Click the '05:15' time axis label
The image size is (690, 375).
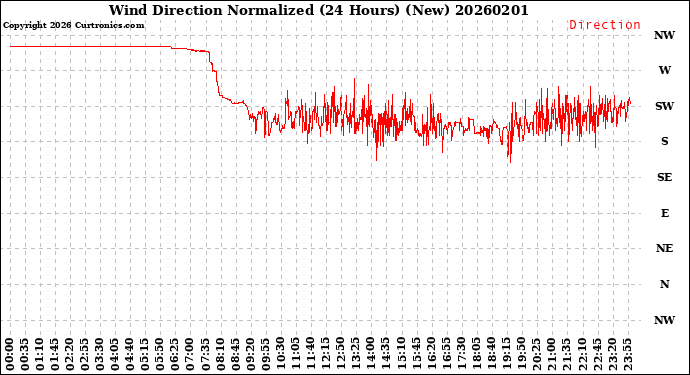point(145,355)
